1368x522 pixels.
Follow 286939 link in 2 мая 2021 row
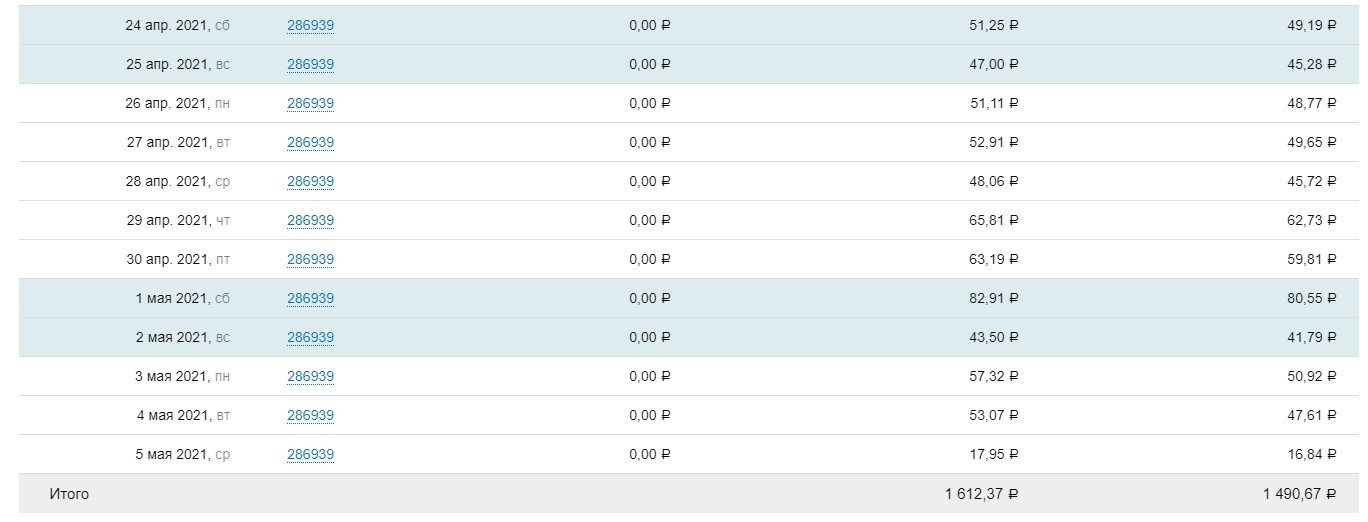(x=310, y=338)
